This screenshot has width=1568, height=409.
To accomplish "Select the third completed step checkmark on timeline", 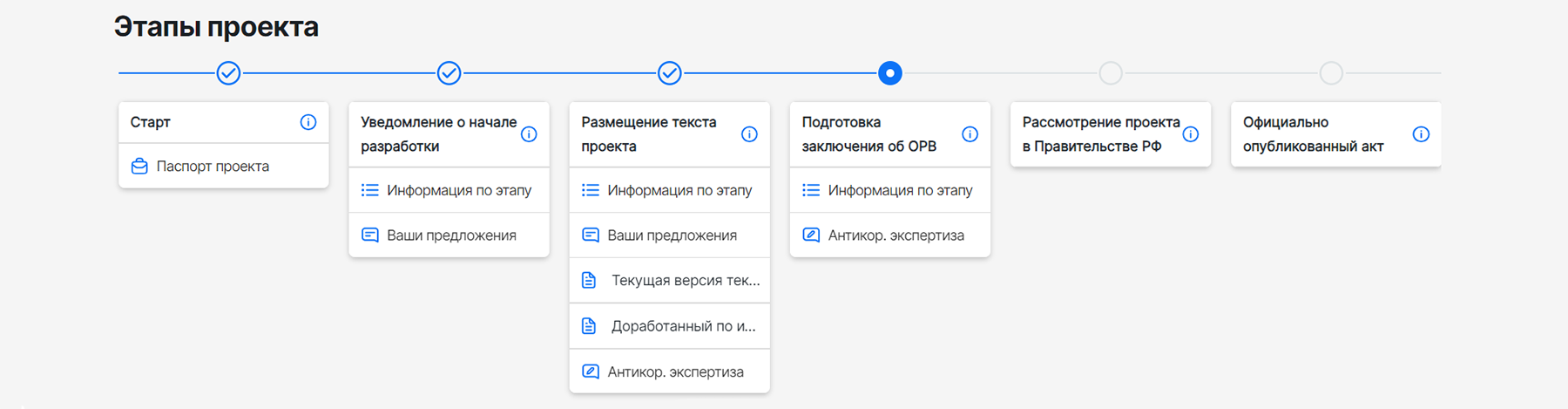I will tap(669, 73).
